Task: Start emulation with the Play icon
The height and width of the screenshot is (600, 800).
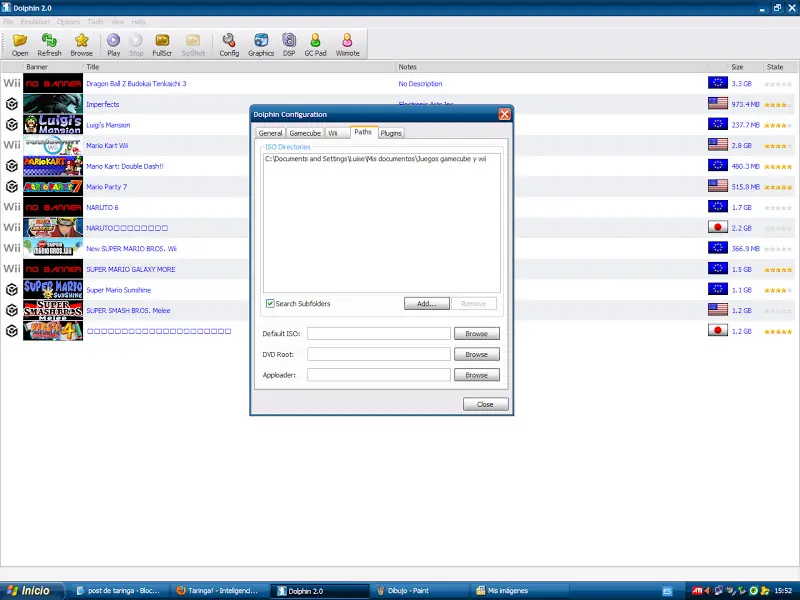Action: point(113,44)
